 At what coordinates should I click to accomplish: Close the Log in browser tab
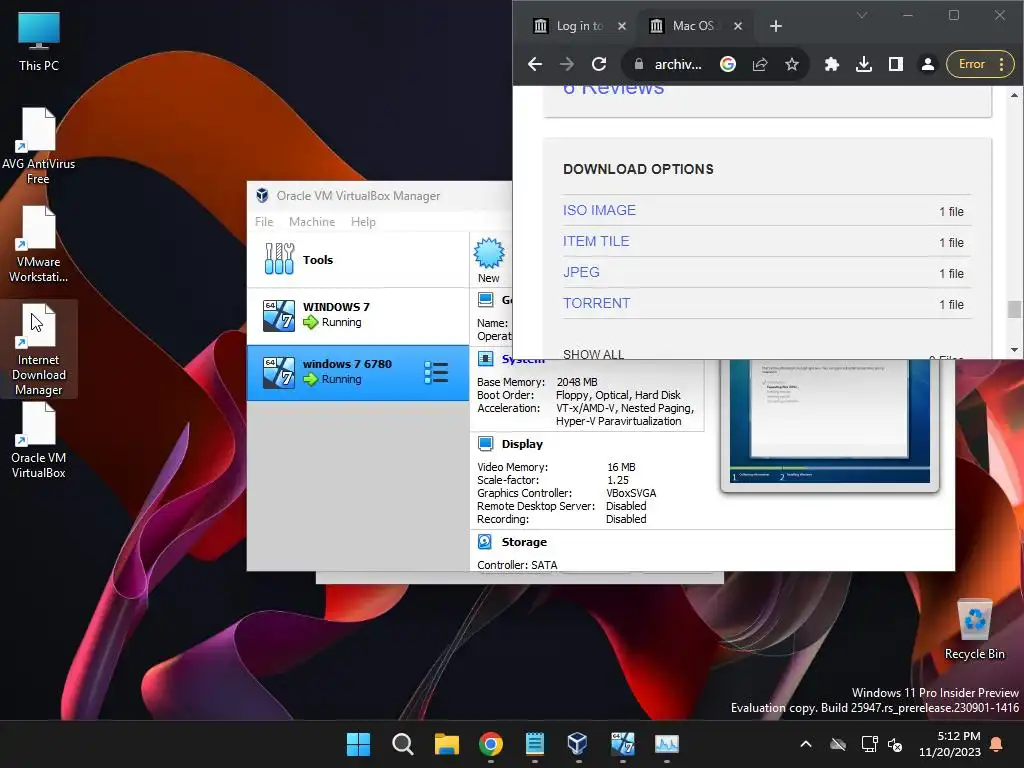(622, 26)
